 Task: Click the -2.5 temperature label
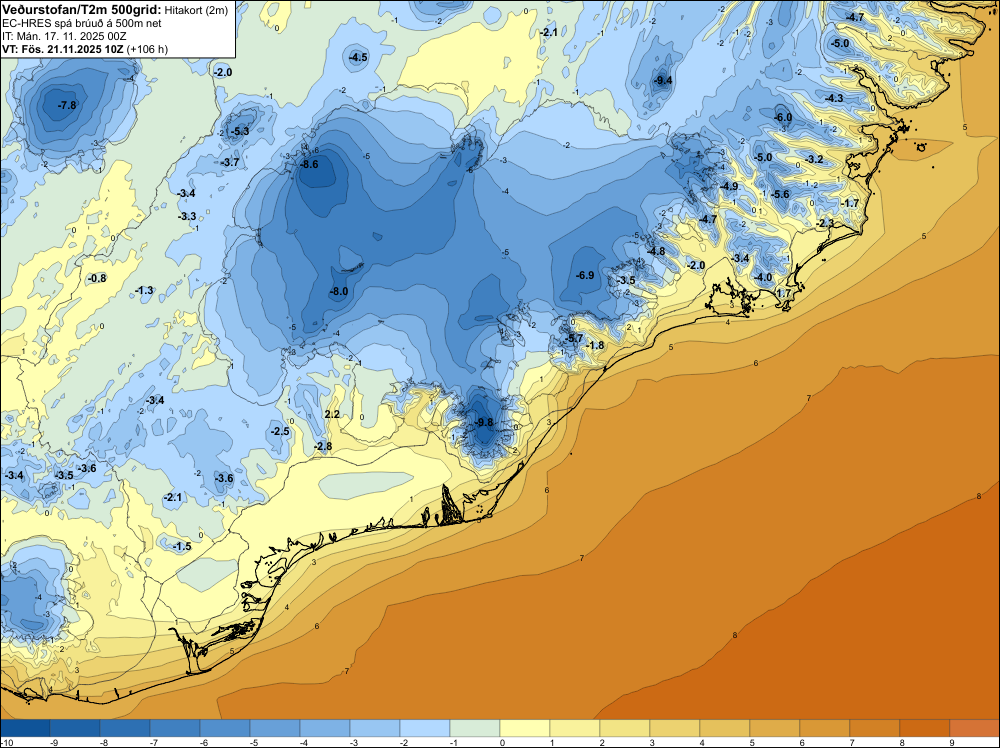pyautogui.click(x=280, y=431)
